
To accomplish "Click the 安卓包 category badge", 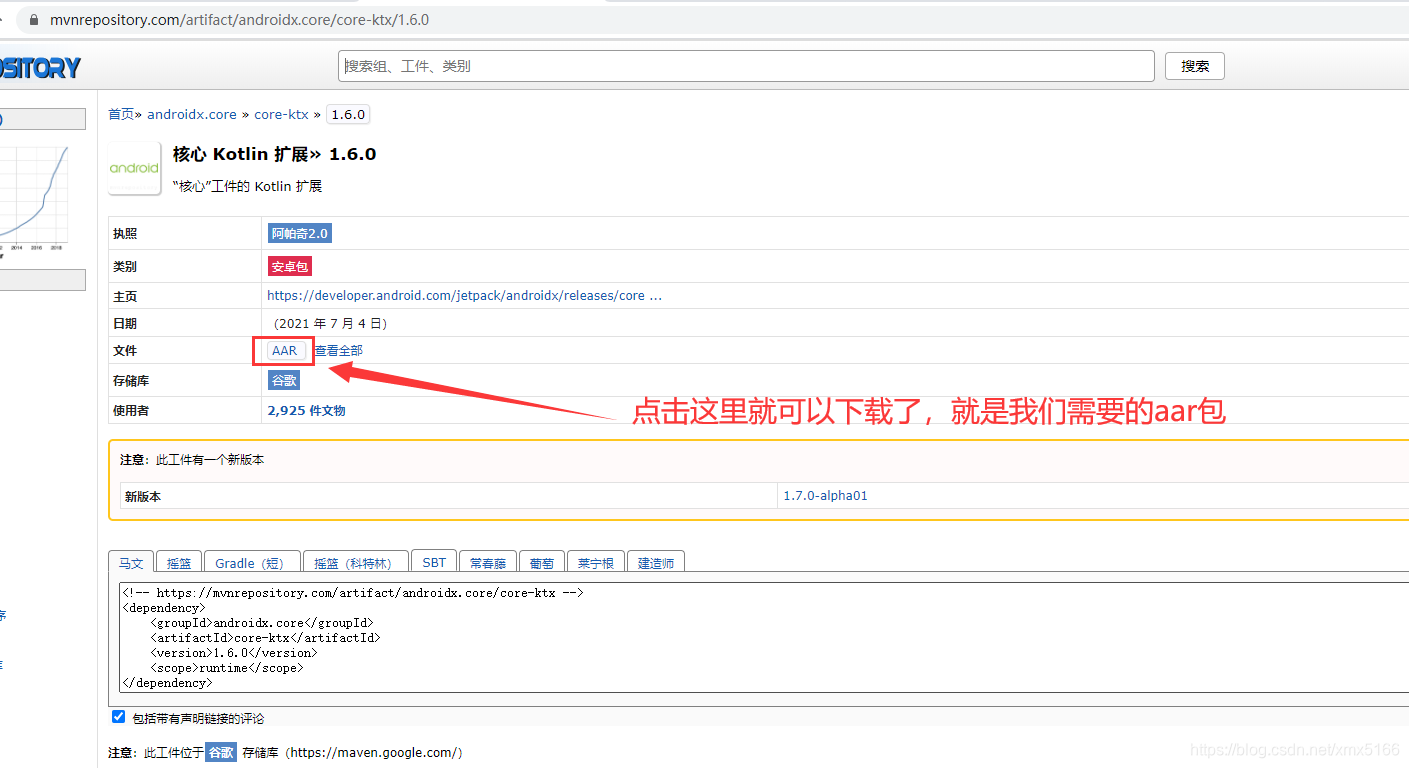I will pos(290,267).
